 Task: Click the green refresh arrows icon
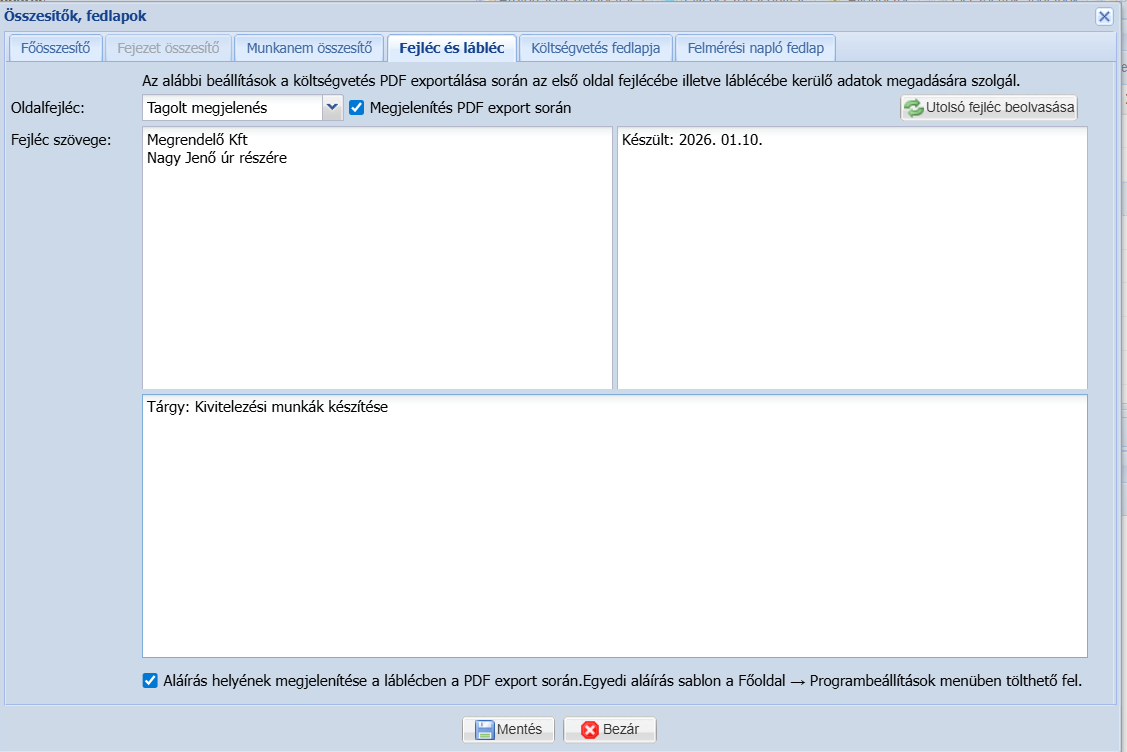(x=913, y=108)
